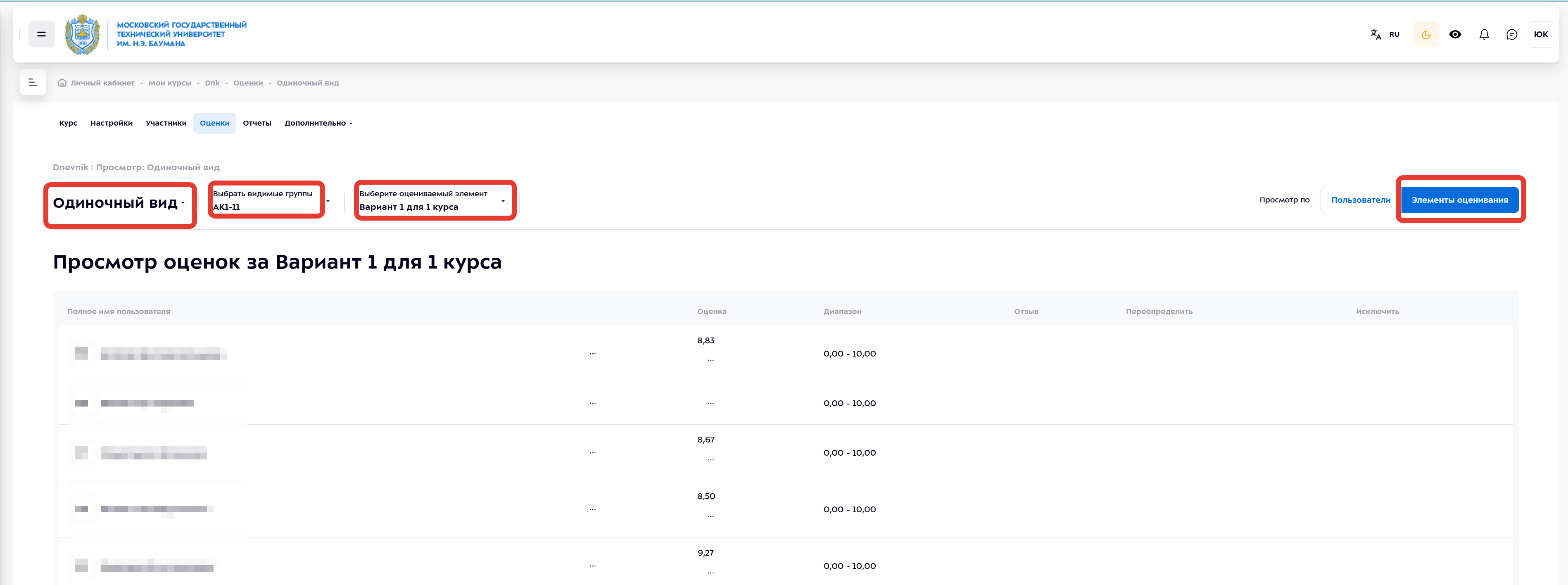This screenshot has height=585, width=1568.
Task: Go to Мои курсы breadcrumb link
Action: coord(170,83)
